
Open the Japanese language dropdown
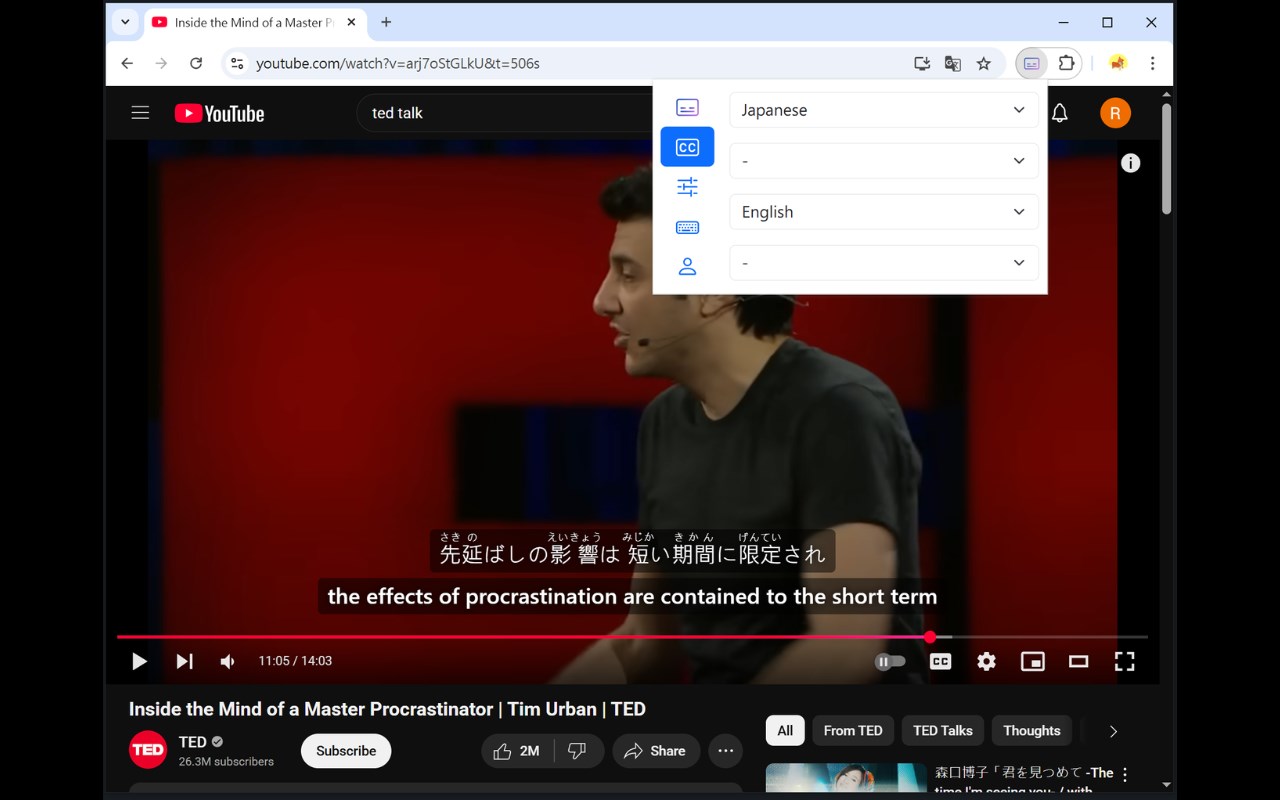coord(883,110)
